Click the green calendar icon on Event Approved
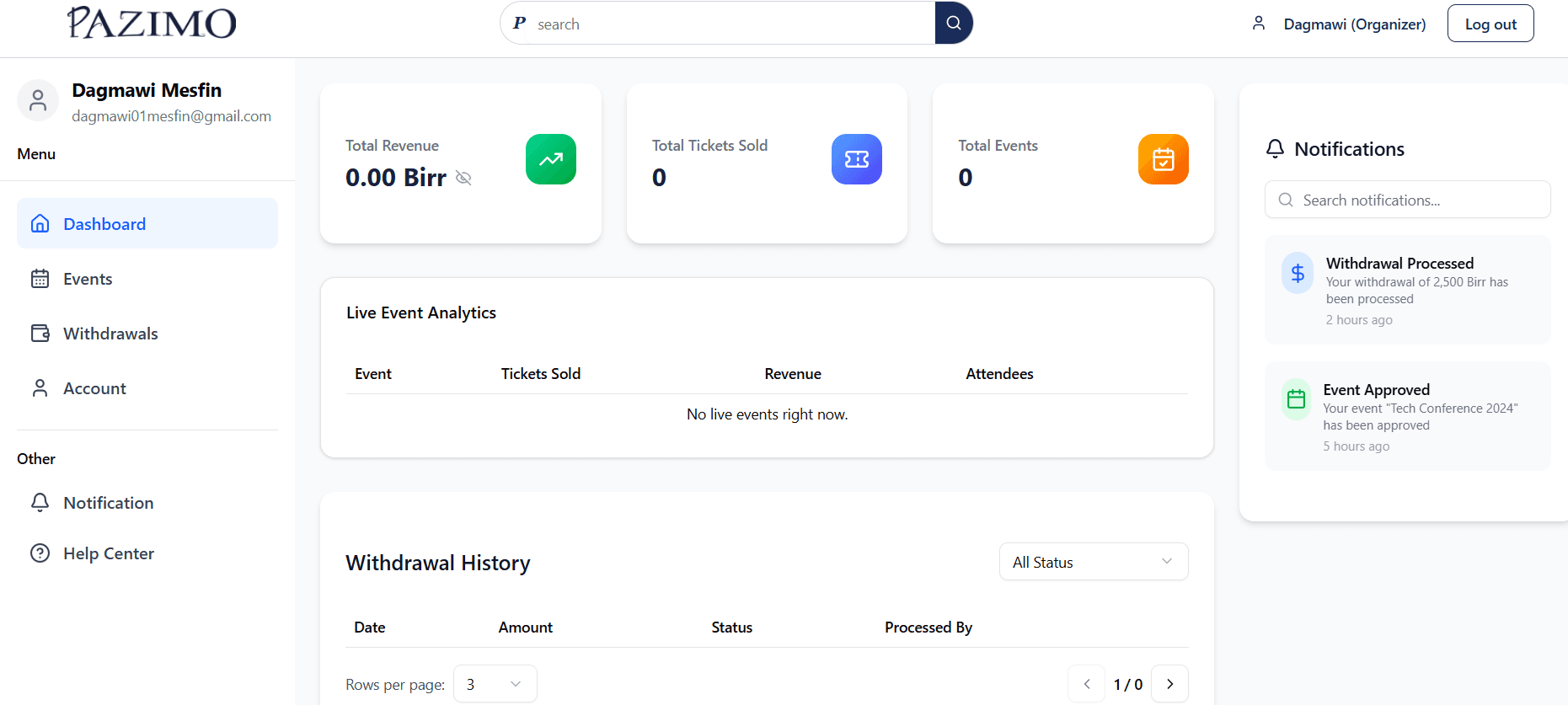This screenshot has width=1568, height=705. click(x=1296, y=399)
